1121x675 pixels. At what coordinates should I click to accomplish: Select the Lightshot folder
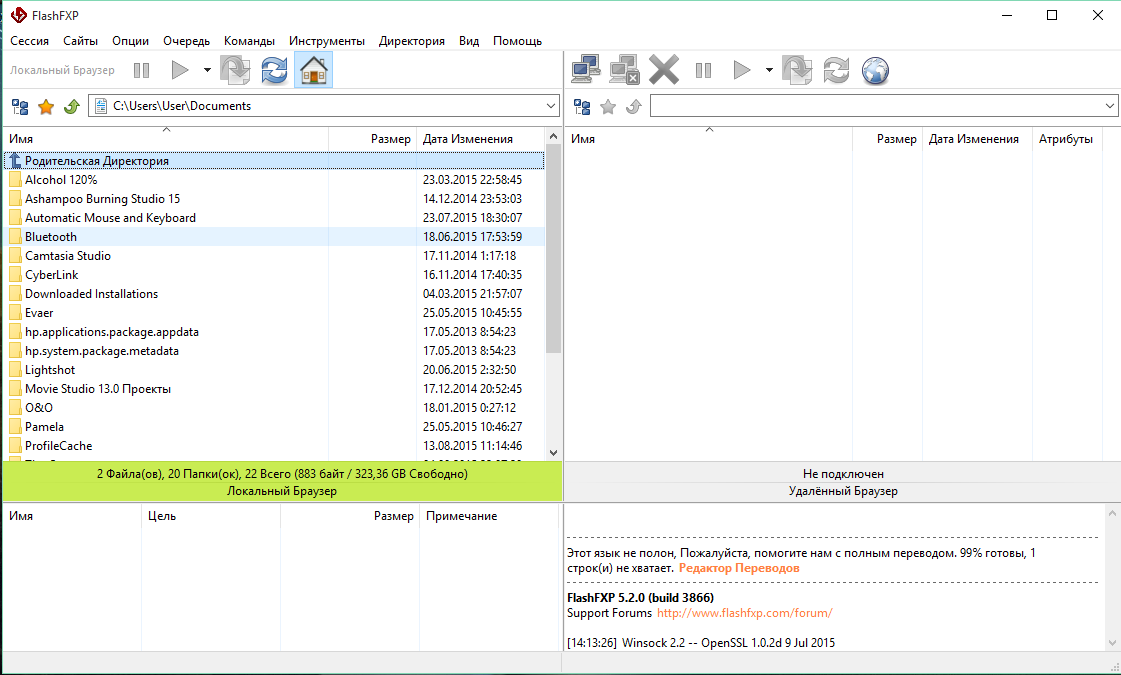pyautogui.click(x=274, y=370)
